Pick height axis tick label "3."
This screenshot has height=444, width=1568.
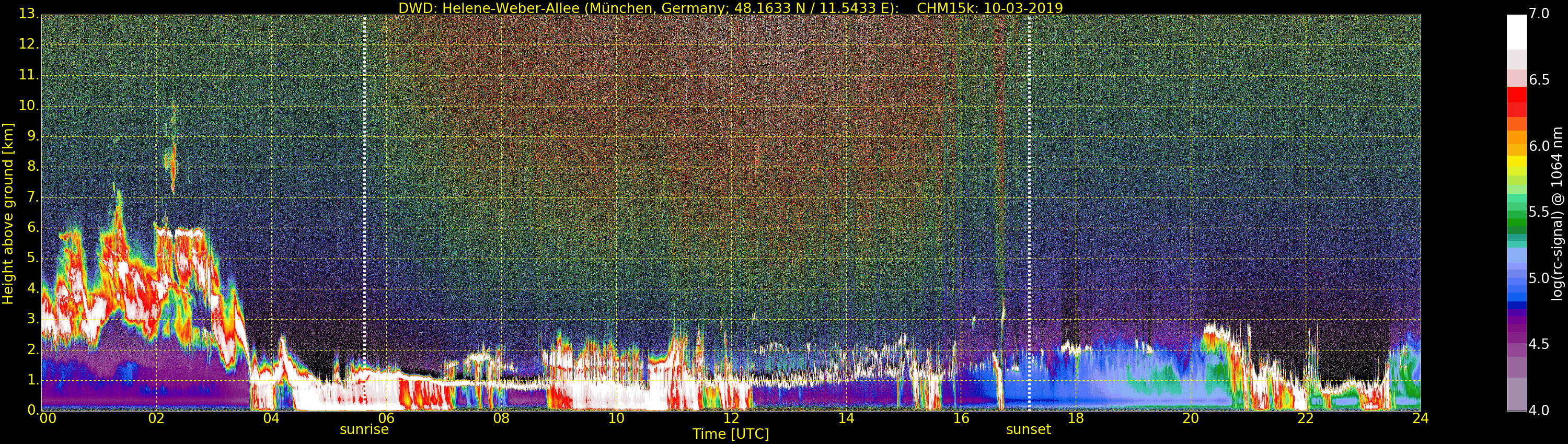pos(32,319)
